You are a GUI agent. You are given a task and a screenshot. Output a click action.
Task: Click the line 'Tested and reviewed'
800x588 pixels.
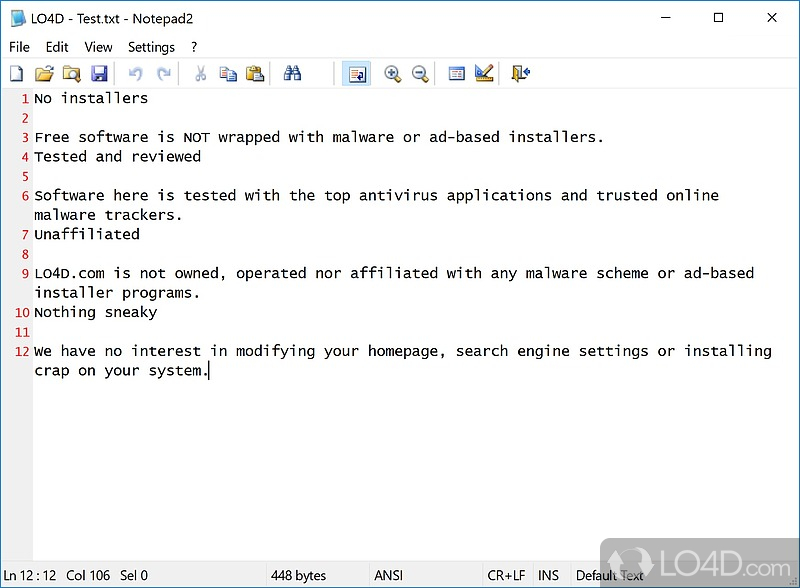tap(117, 157)
